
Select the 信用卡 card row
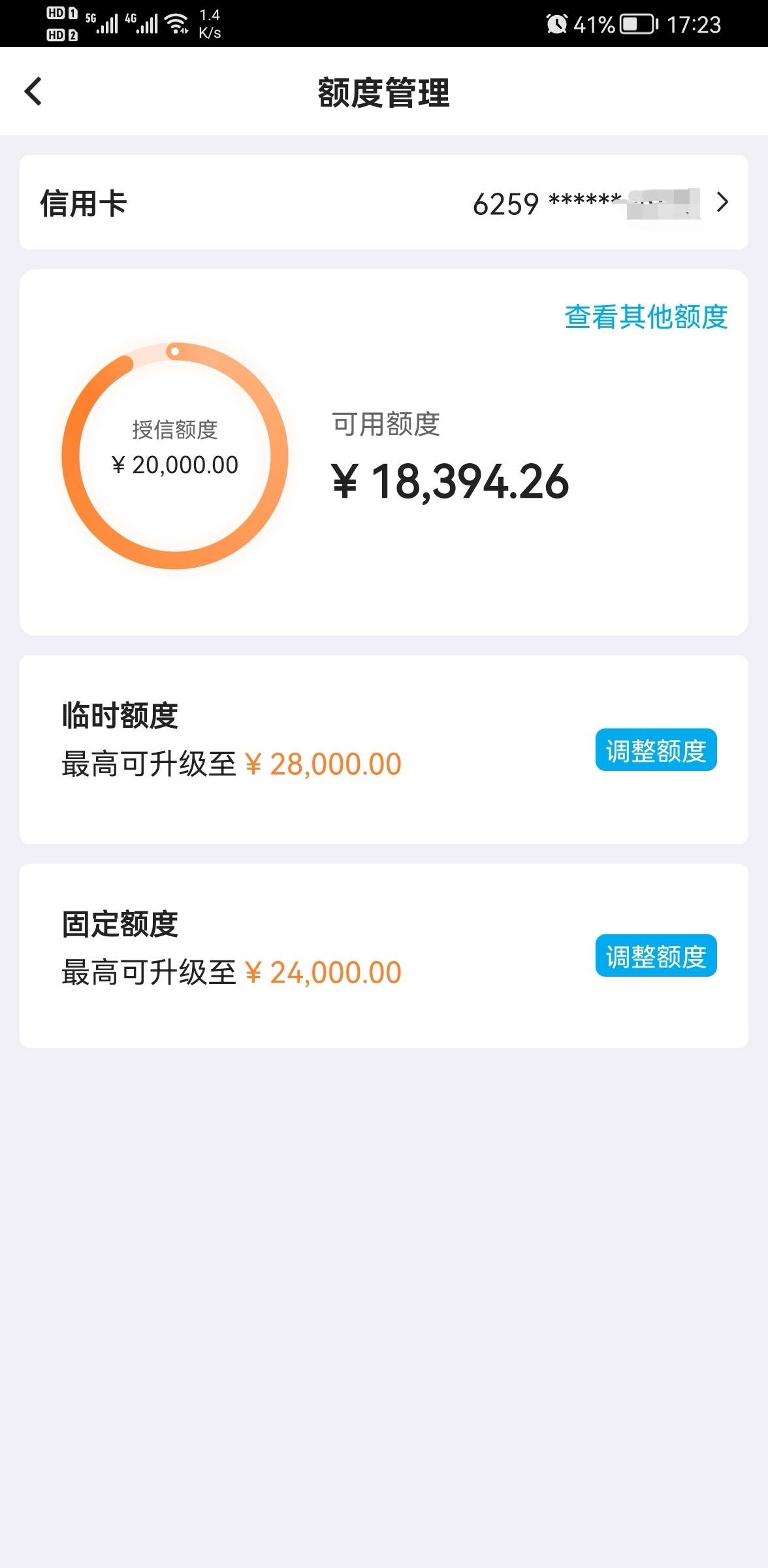(x=384, y=203)
